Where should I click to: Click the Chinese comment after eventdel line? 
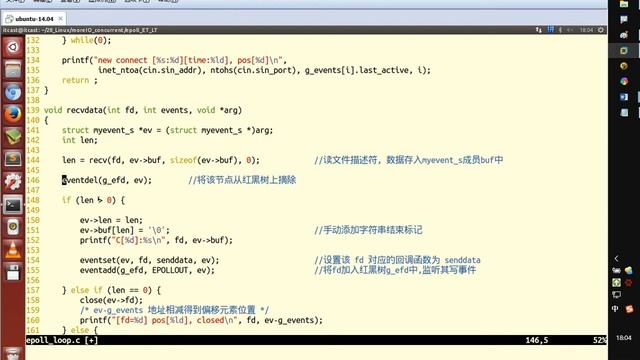(242, 180)
